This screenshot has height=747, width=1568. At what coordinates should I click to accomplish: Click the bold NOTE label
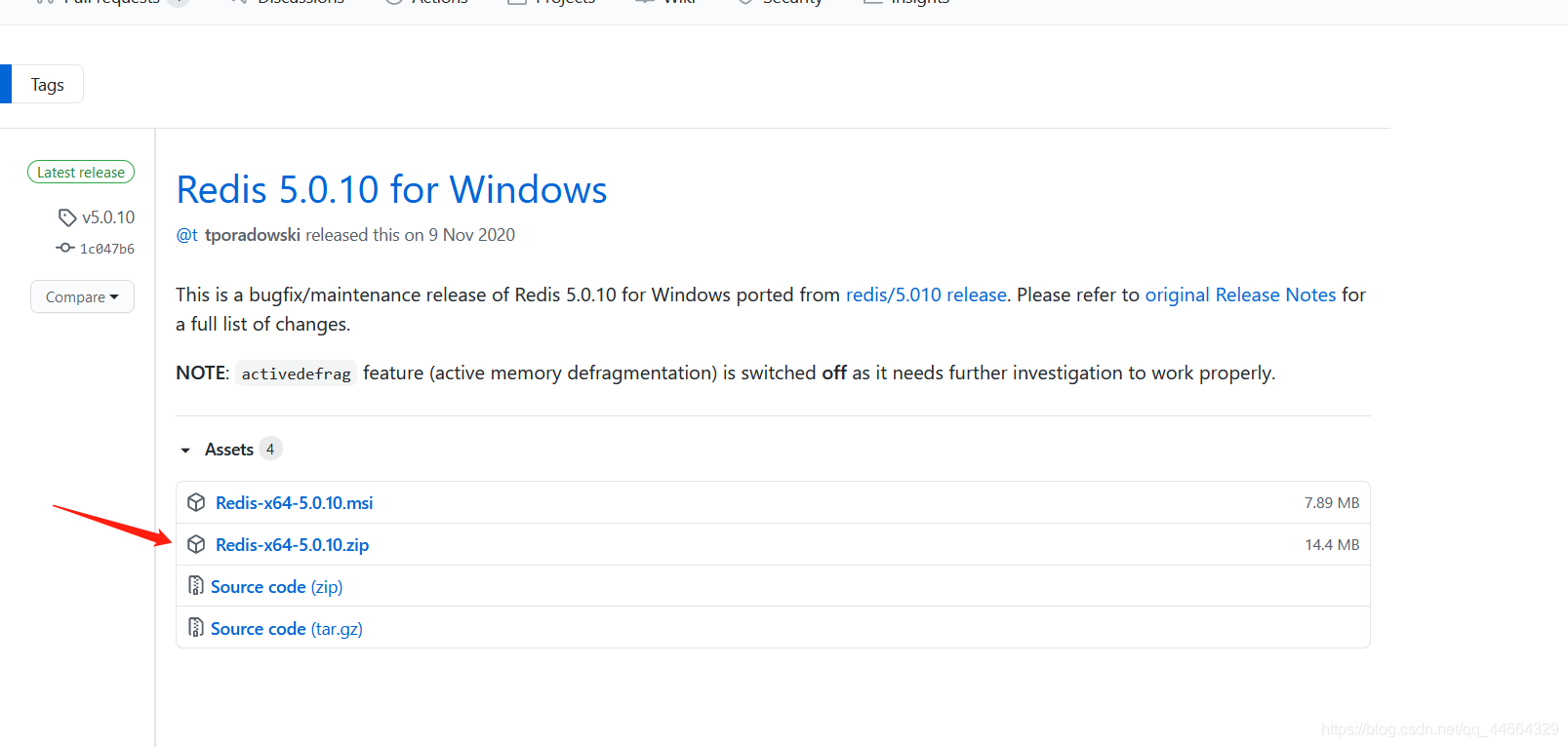[201, 373]
